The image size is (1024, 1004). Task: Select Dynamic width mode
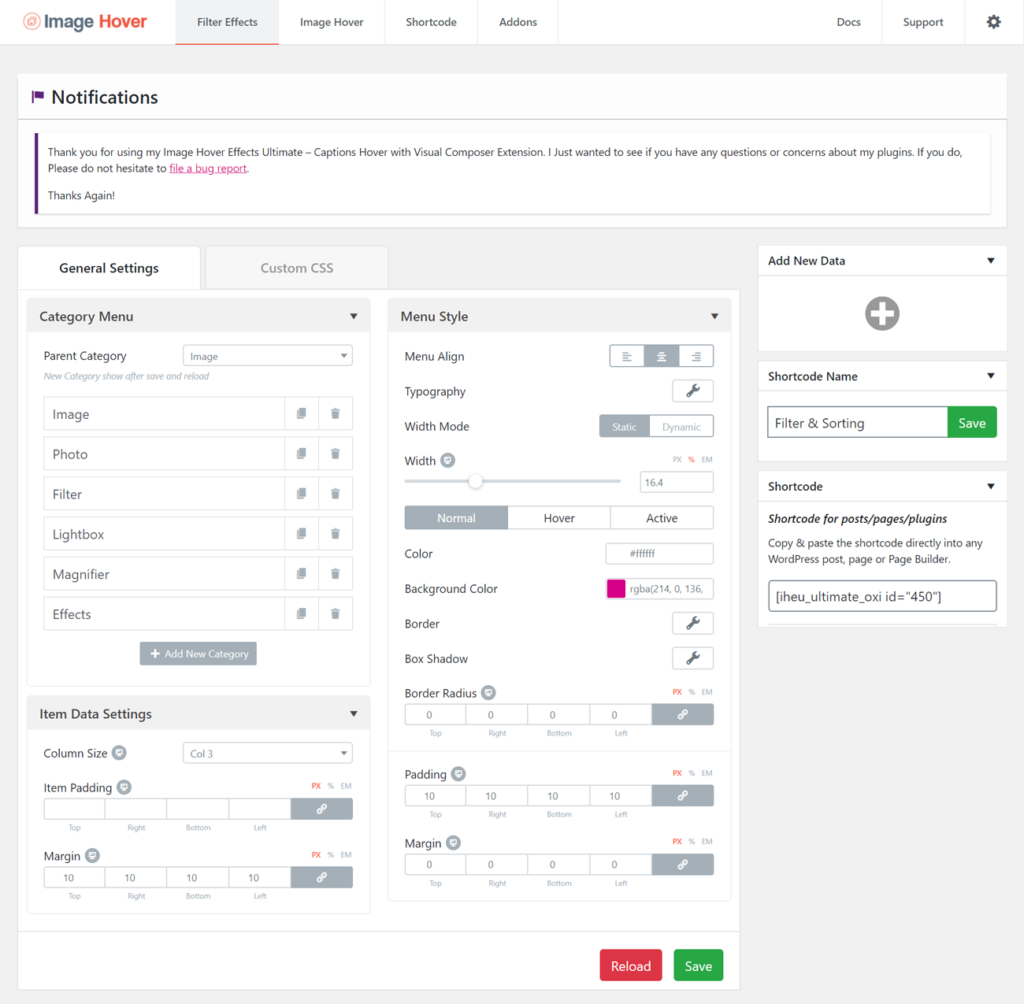coord(681,427)
